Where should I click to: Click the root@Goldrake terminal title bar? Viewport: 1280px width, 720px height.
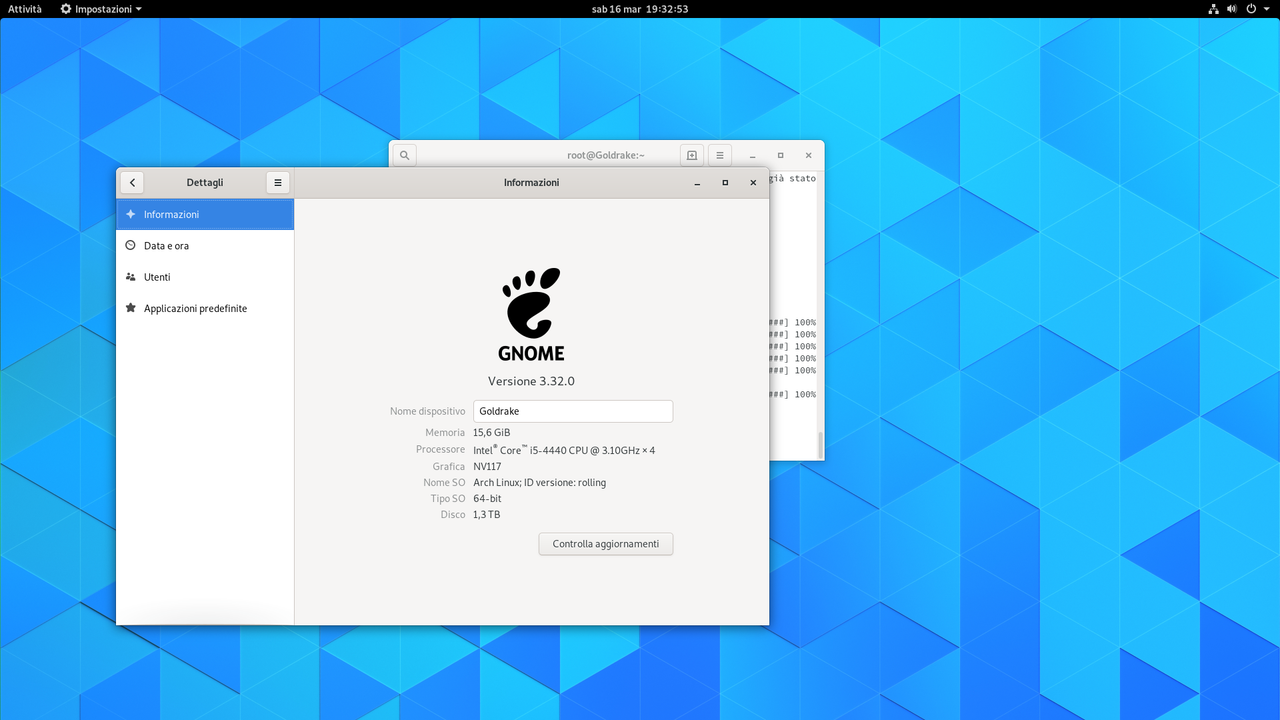tap(606, 155)
